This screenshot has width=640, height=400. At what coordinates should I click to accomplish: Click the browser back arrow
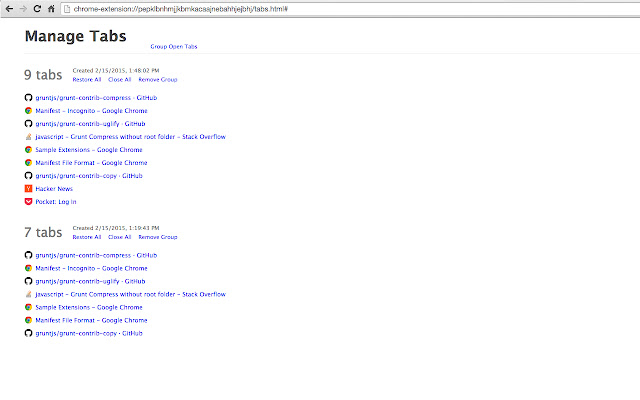coord(9,9)
